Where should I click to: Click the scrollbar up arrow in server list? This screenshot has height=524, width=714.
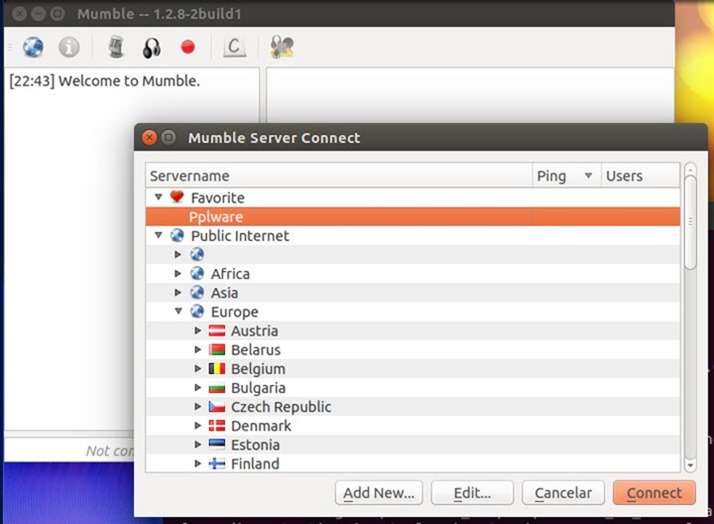tap(690, 169)
